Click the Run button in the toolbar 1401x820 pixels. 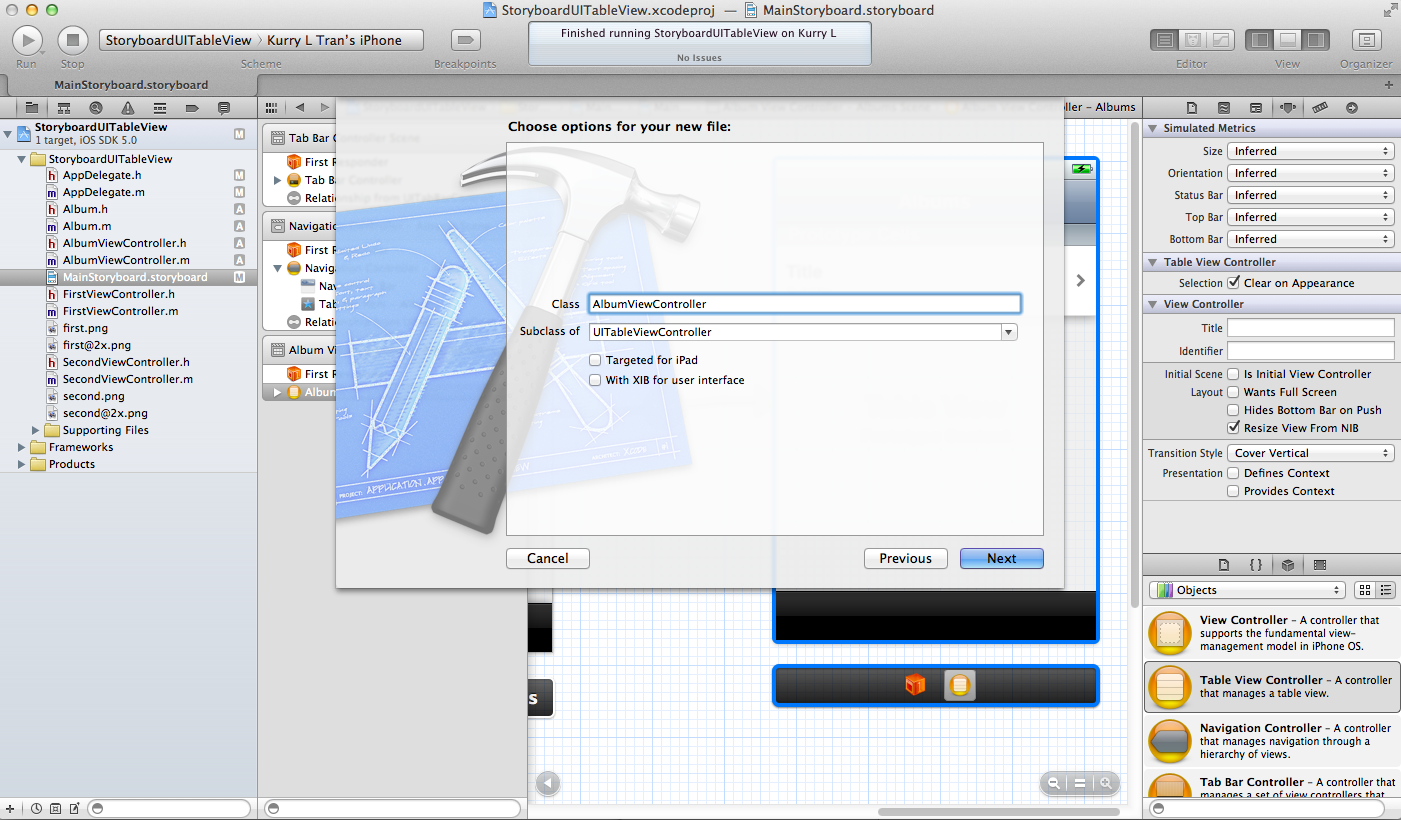27,40
